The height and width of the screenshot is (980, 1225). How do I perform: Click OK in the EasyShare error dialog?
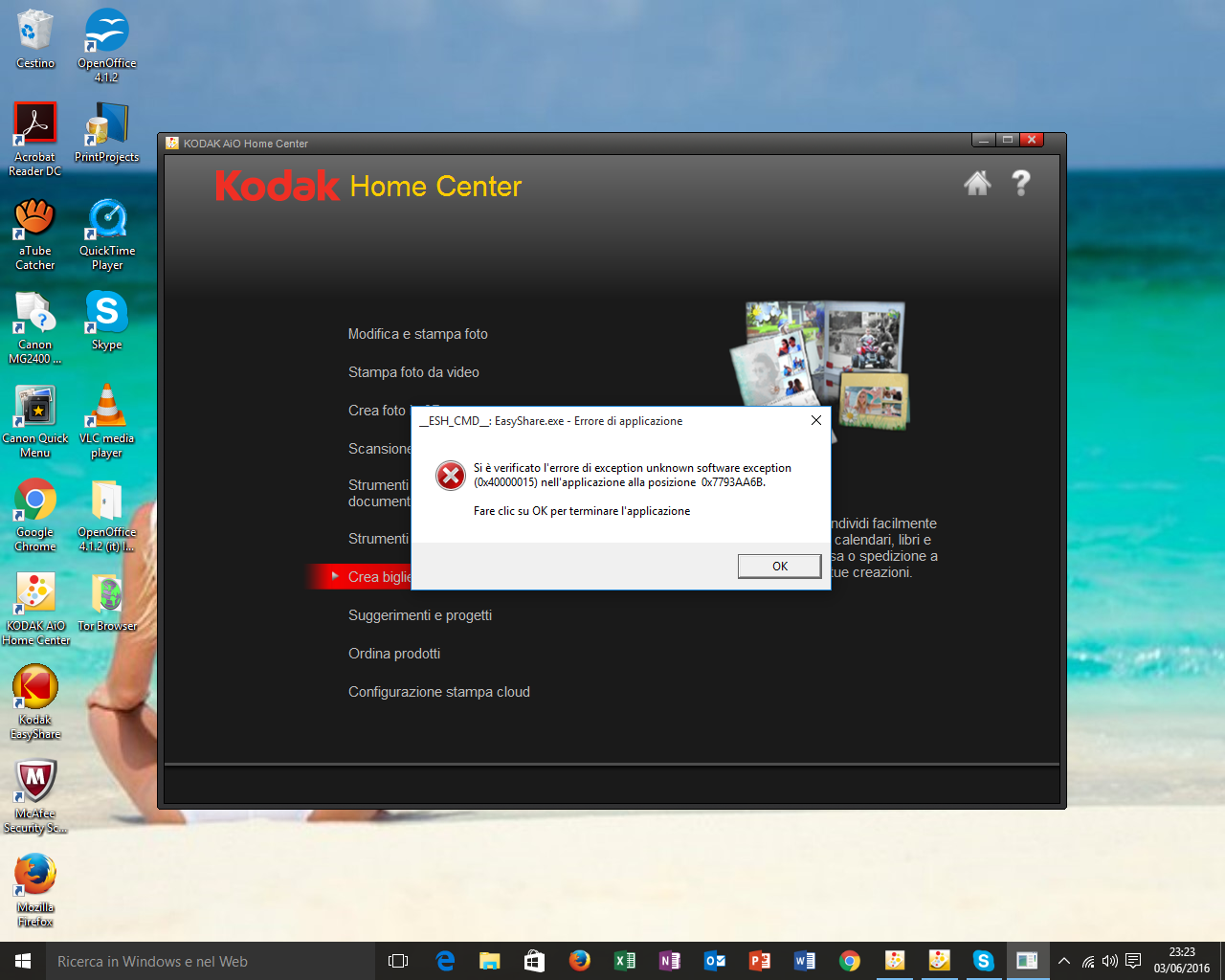[x=779, y=567]
